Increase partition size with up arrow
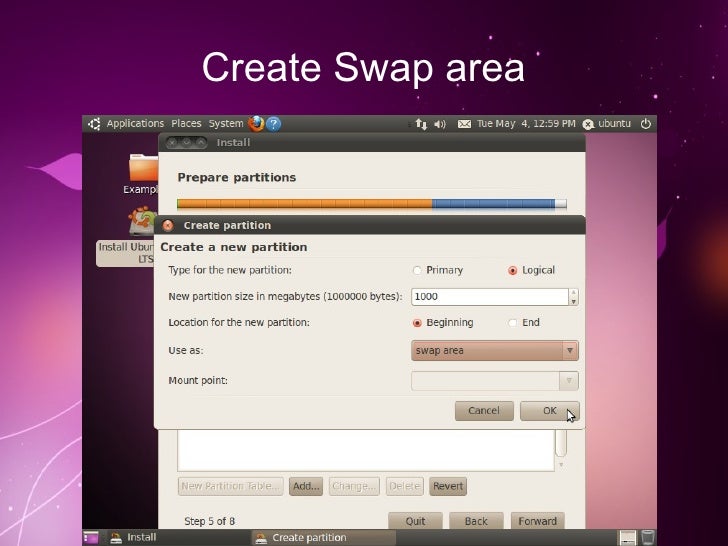The height and width of the screenshot is (546, 728). 573,292
